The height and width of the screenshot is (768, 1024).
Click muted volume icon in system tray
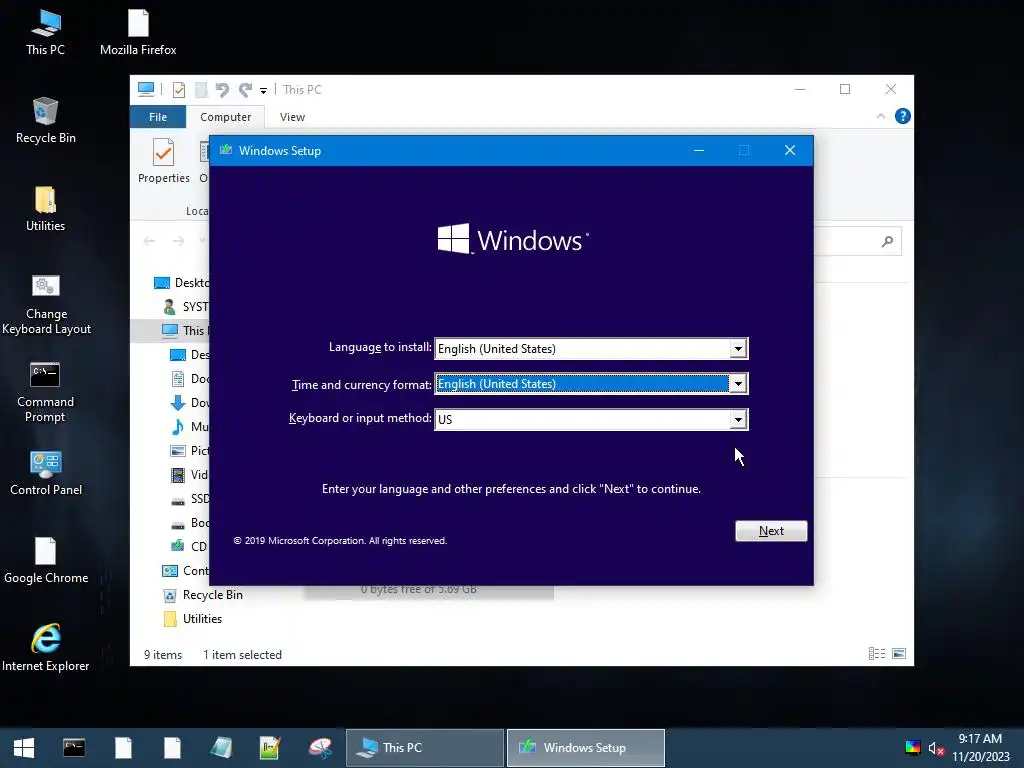pos(936,748)
